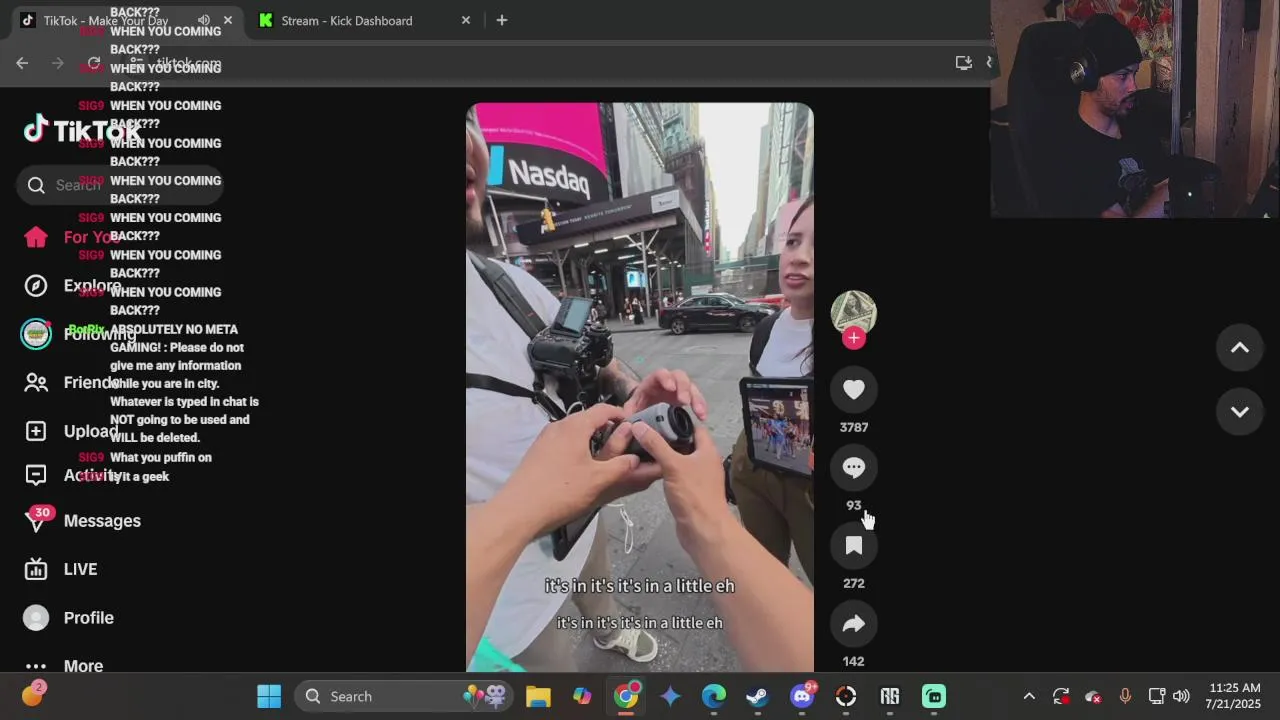Open the widgets icon with 2 badge
This screenshot has width=1280, height=720.
pyautogui.click(x=33, y=694)
